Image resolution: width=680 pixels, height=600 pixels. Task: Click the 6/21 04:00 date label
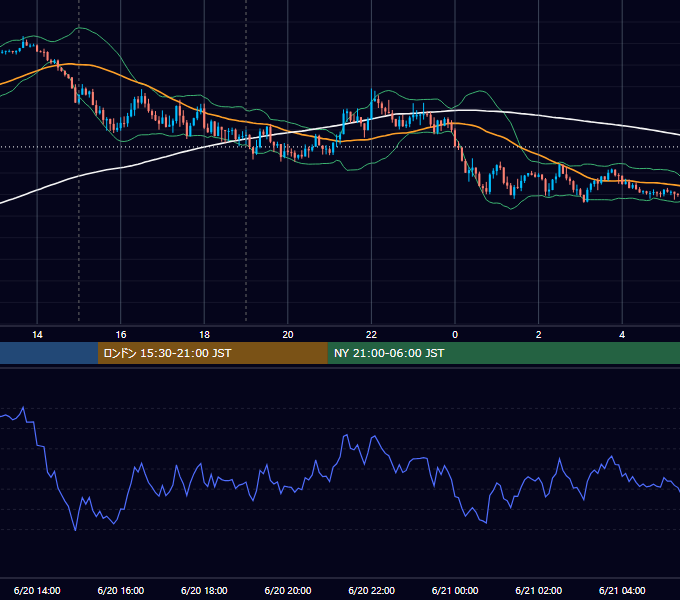[x=622, y=590]
